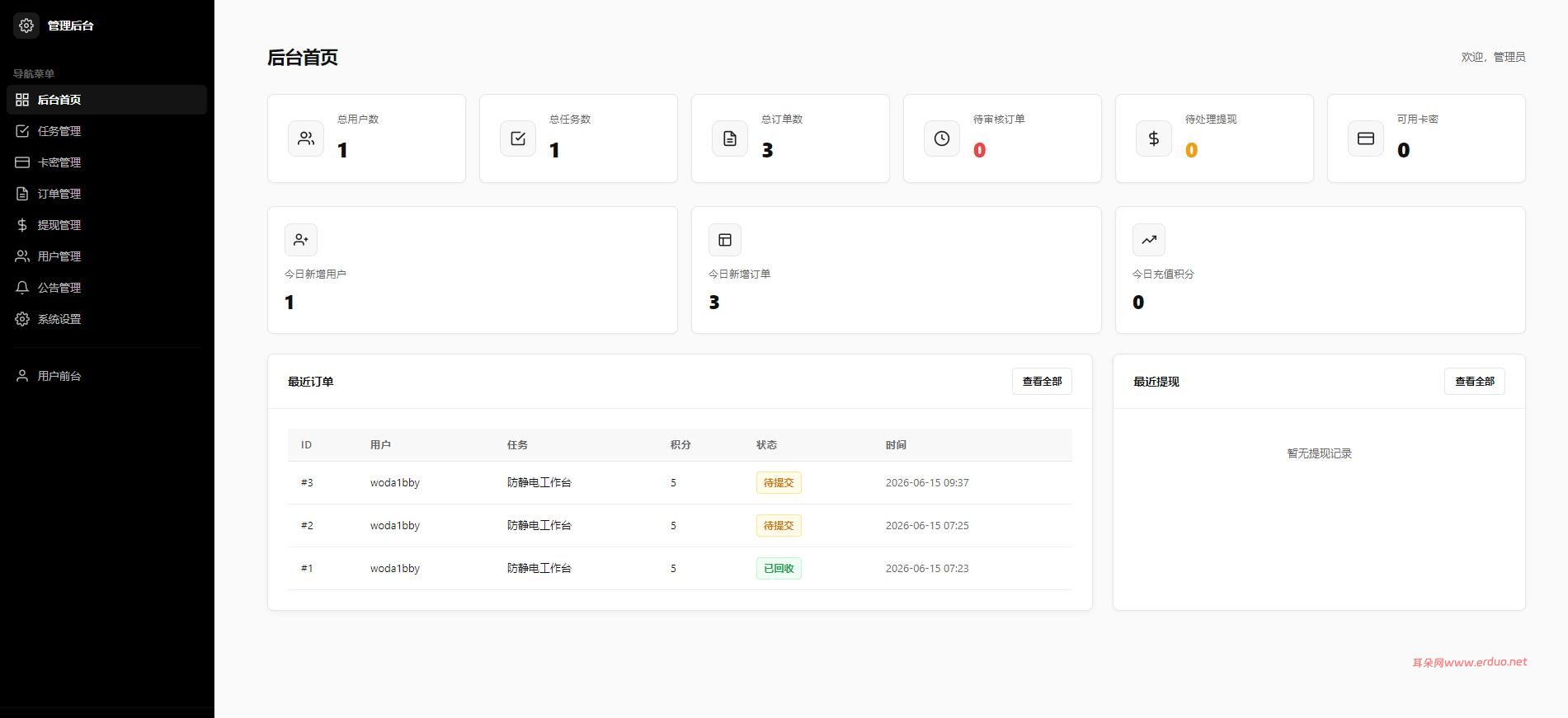Select 提现管理 in the sidebar
This screenshot has height=718, width=1568.
(106, 225)
